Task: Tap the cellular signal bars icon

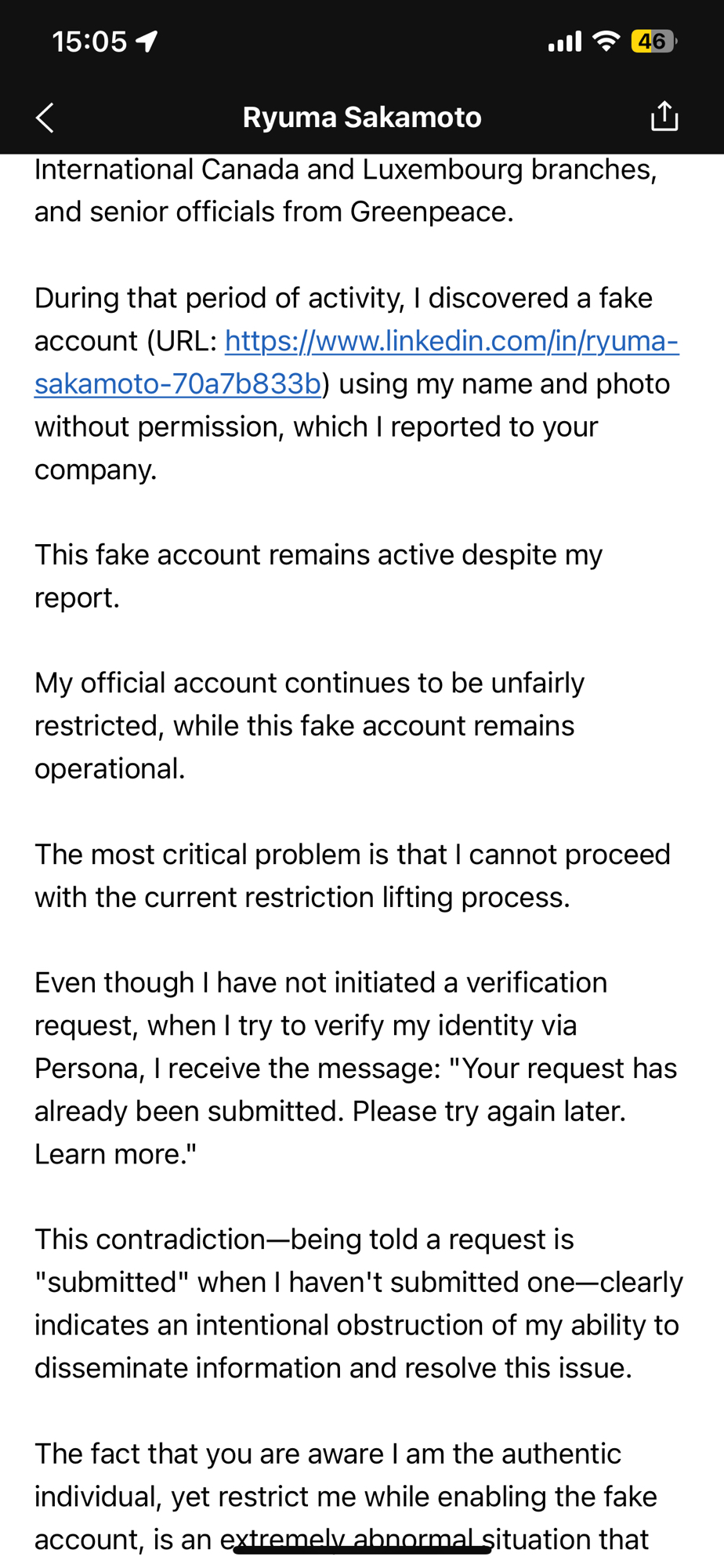Action: (x=564, y=42)
